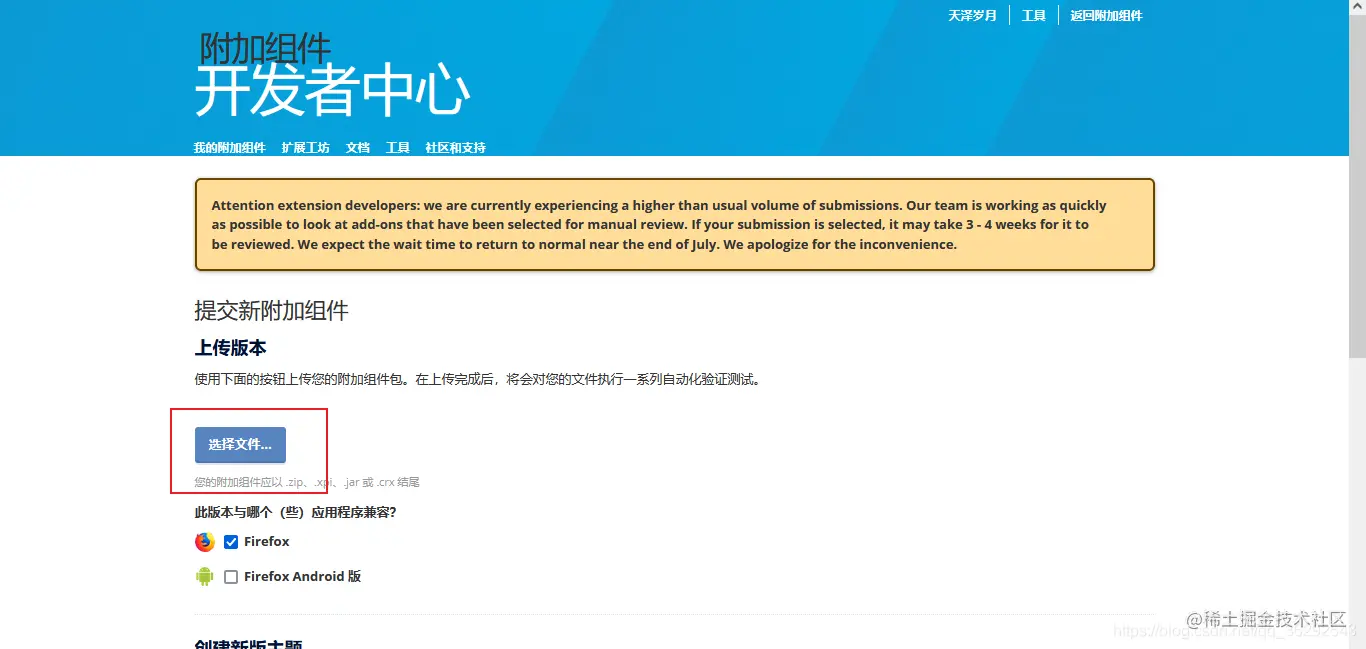Open the 我的附加组件 navigation item

click(x=230, y=148)
